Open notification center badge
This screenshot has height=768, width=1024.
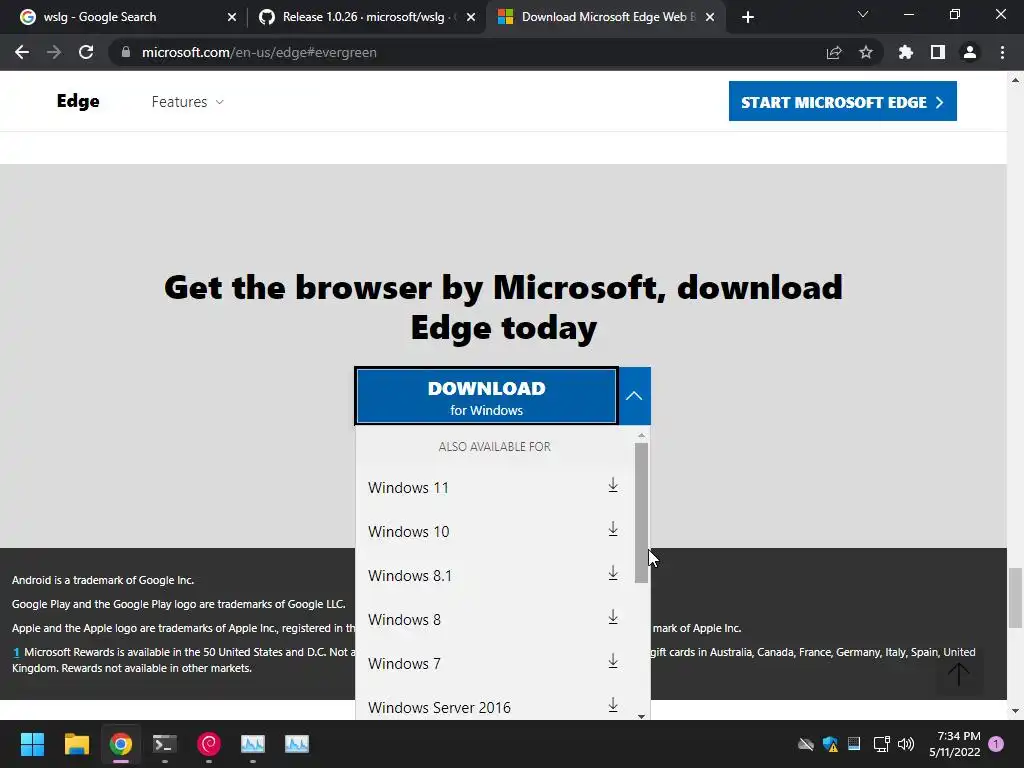tap(996, 744)
